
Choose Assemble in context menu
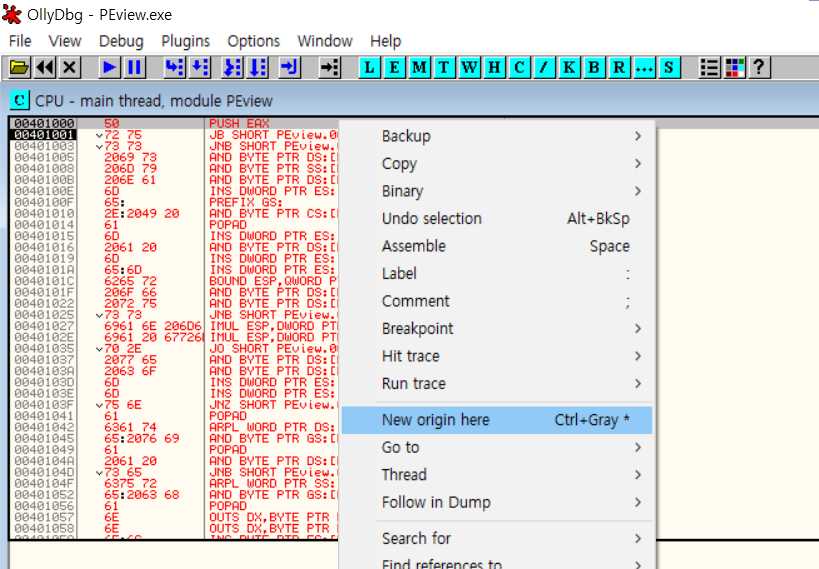pyautogui.click(x=497, y=246)
